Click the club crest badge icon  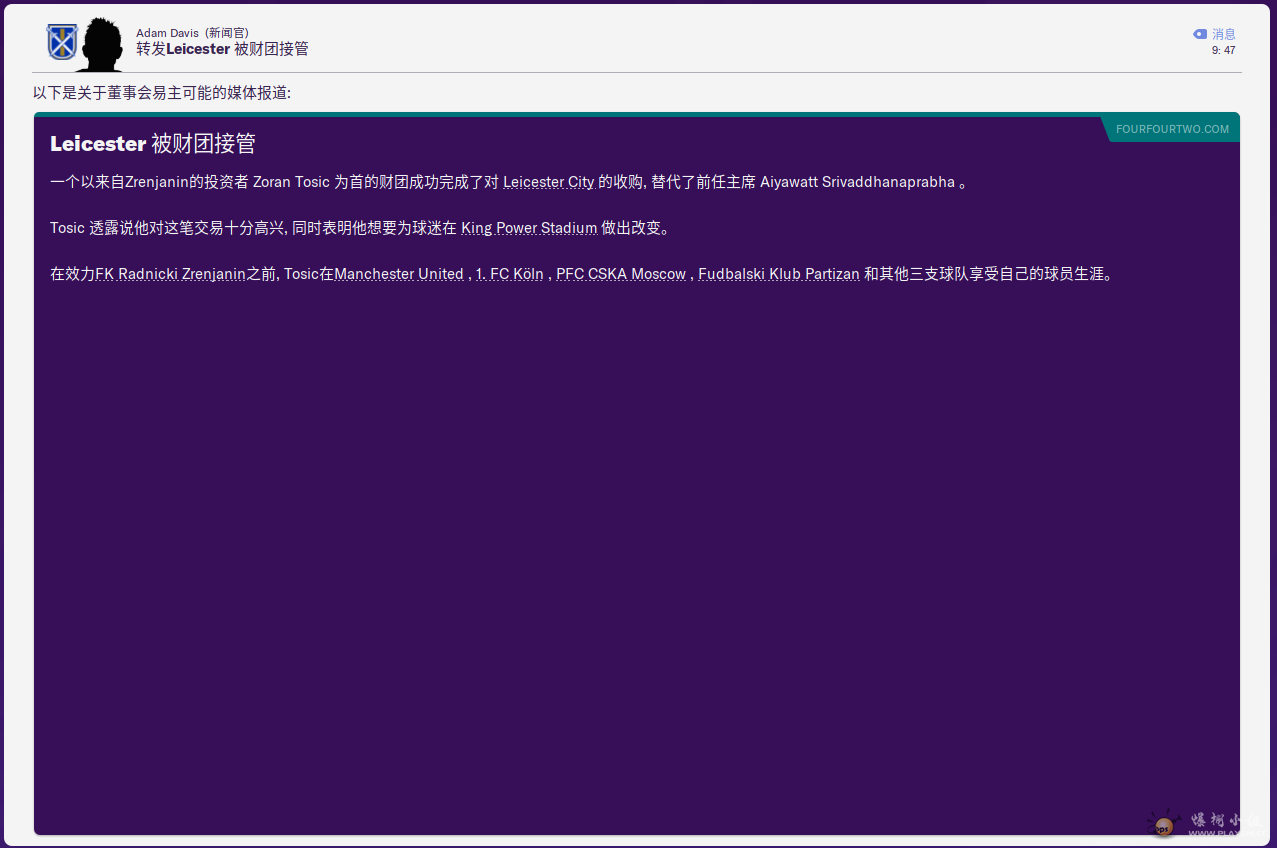[62, 42]
